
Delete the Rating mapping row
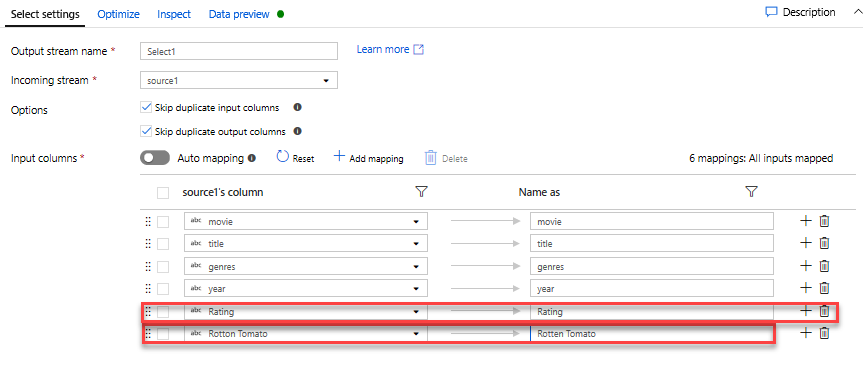point(824,311)
